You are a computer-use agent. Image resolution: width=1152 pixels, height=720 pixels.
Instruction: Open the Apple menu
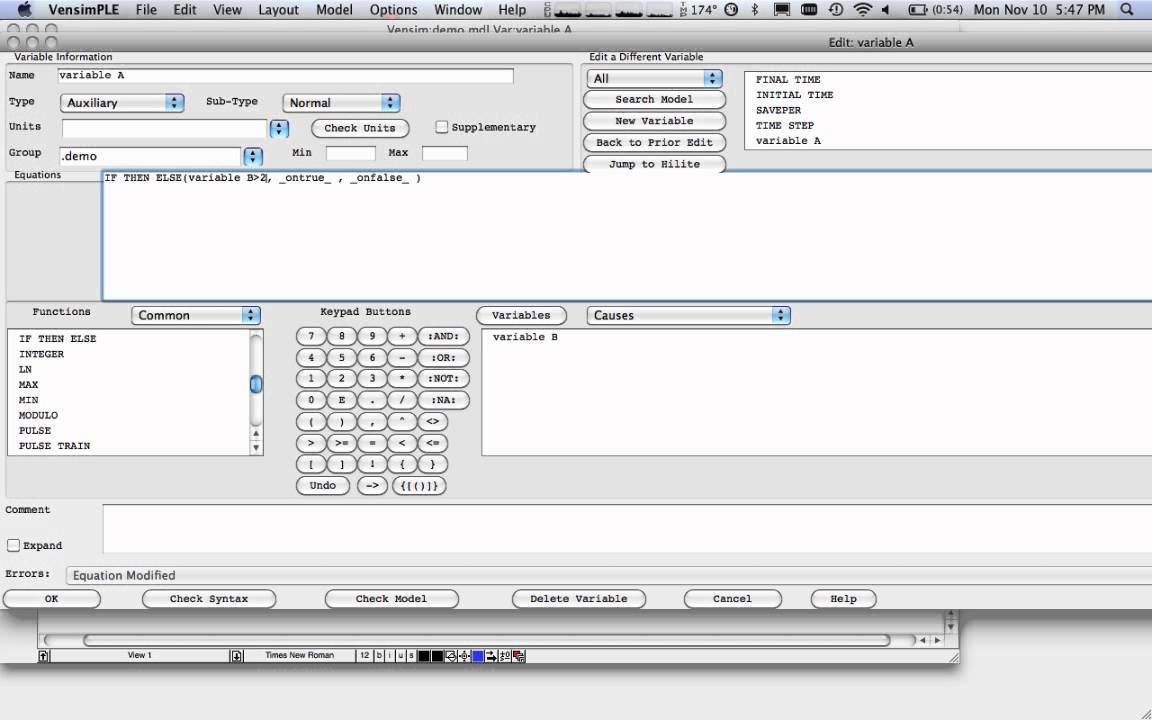pyautogui.click(x=24, y=10)
